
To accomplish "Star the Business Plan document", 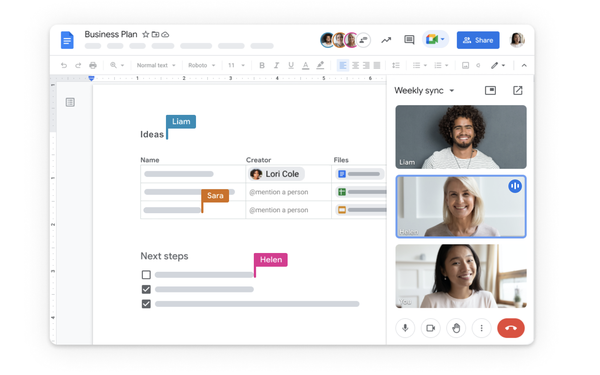I will (145, 34).
